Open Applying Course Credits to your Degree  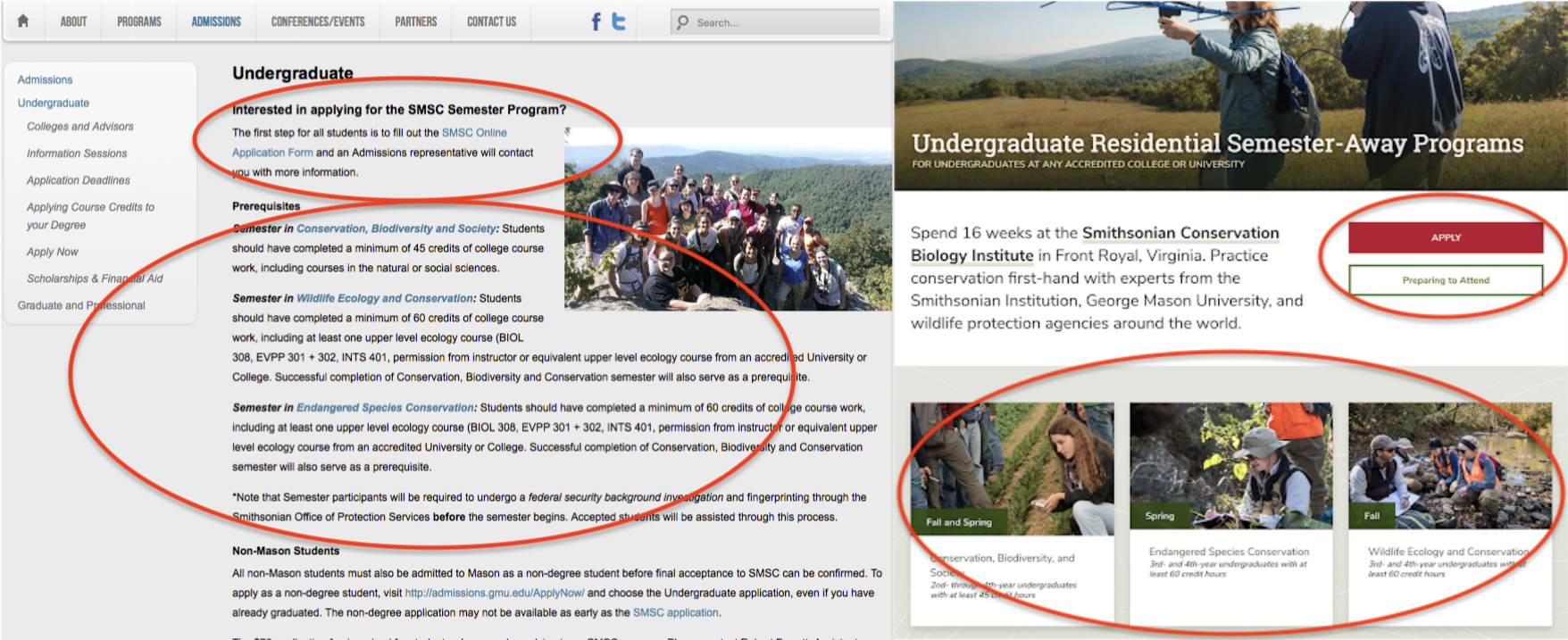pyautogui.click(x=90, y=216)
